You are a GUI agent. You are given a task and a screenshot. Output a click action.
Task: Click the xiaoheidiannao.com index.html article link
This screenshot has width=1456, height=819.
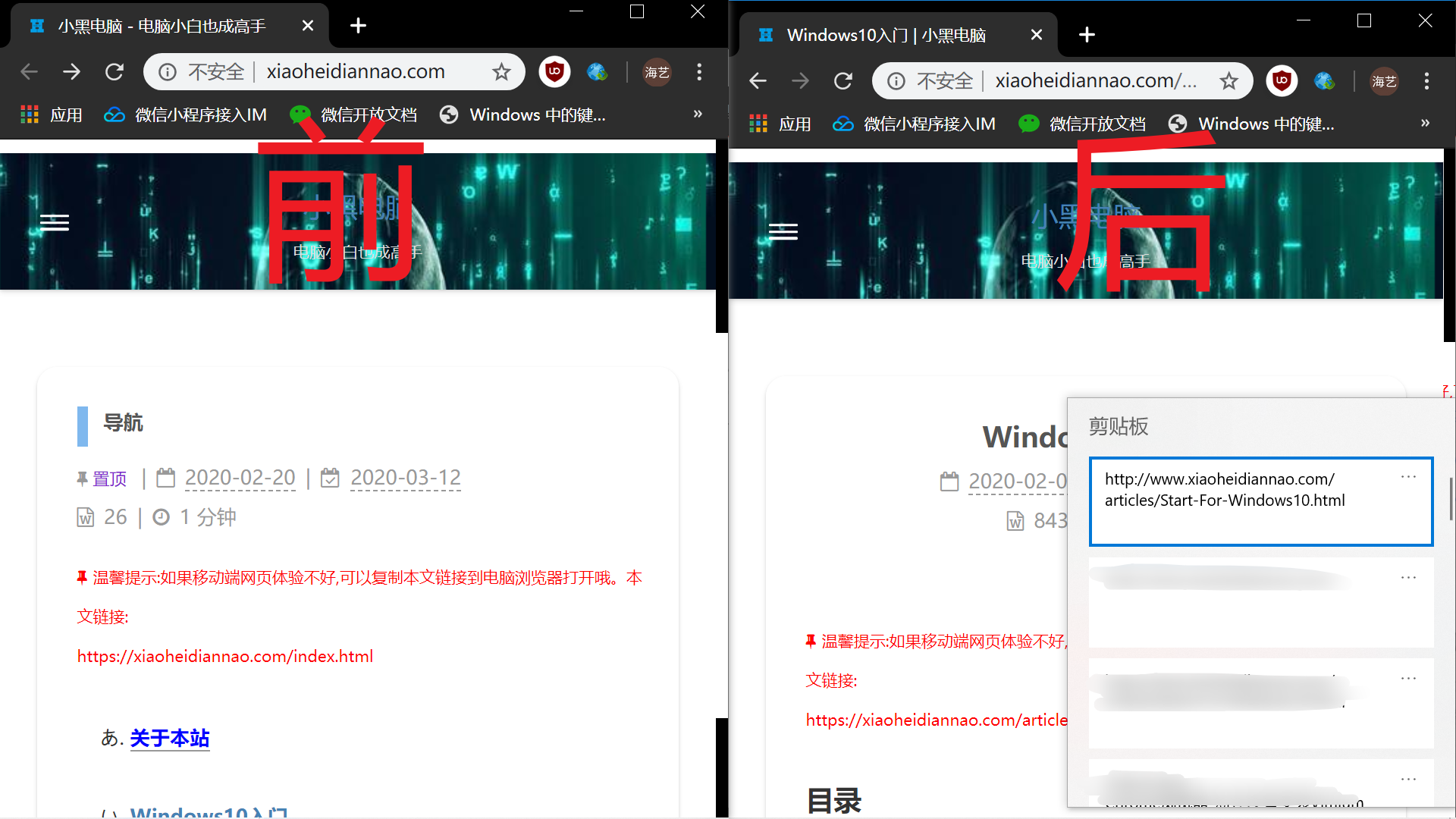(224, 655)
